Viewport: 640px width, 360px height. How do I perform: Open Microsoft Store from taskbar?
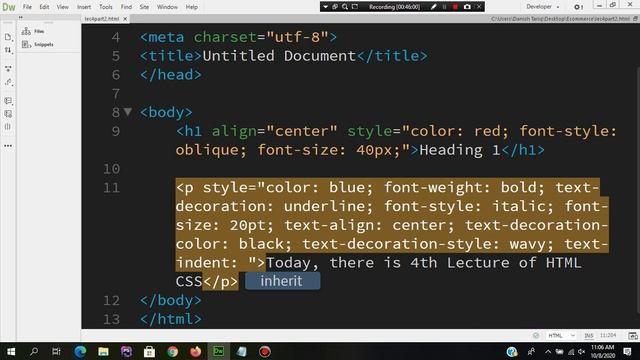click(149, 351)
